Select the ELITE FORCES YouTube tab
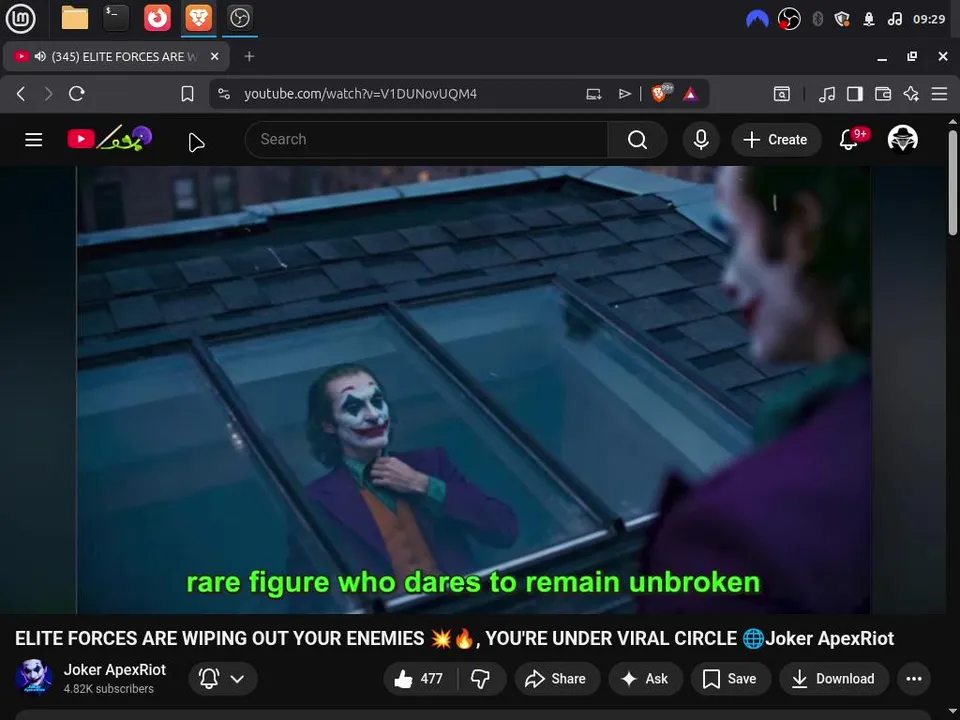The height and width of the screenshot is (720, 960). [116, 56]
